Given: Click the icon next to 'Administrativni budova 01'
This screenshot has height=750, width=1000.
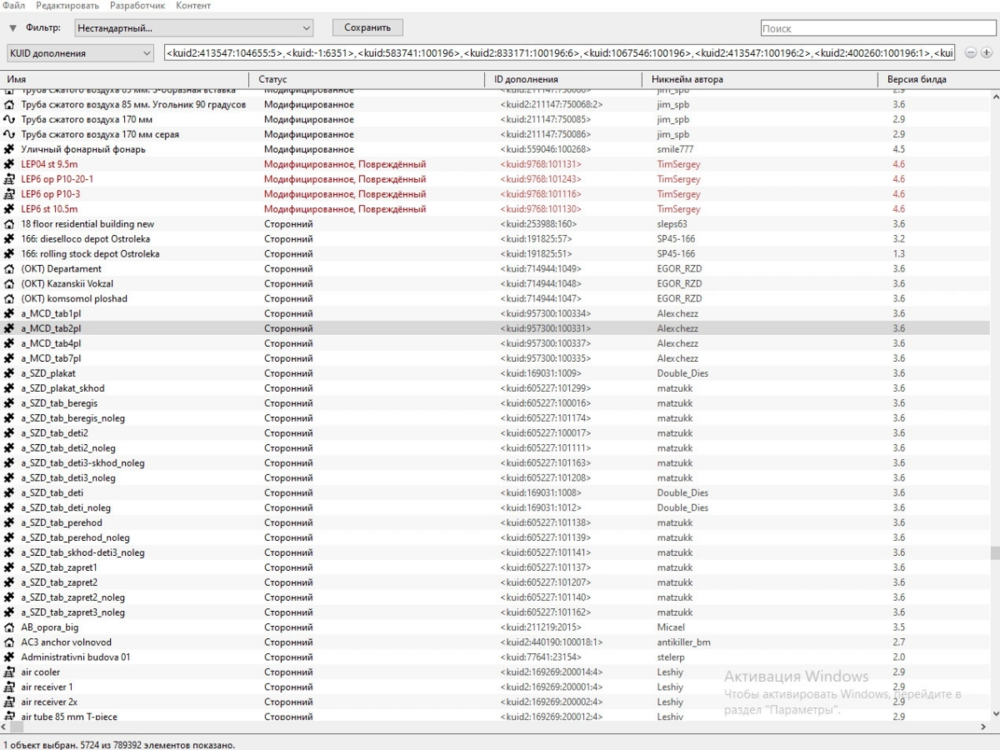Looking at the screenshot, I should pyautogui.click(x=9, y=657).
